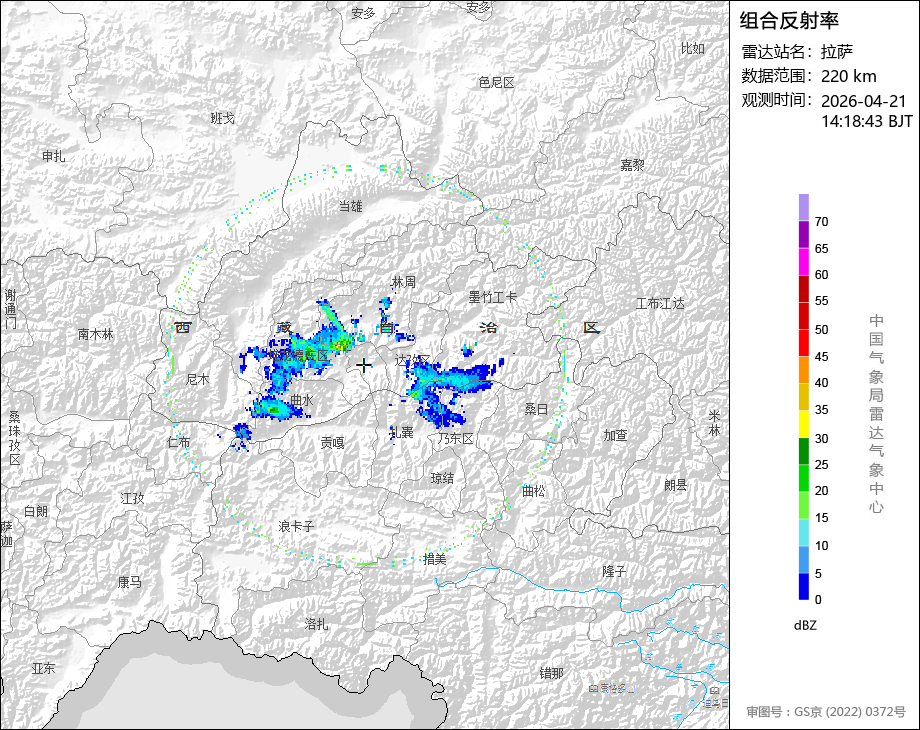Select the dark blue 0–5 dBZ swatch

tap(804, 586)
